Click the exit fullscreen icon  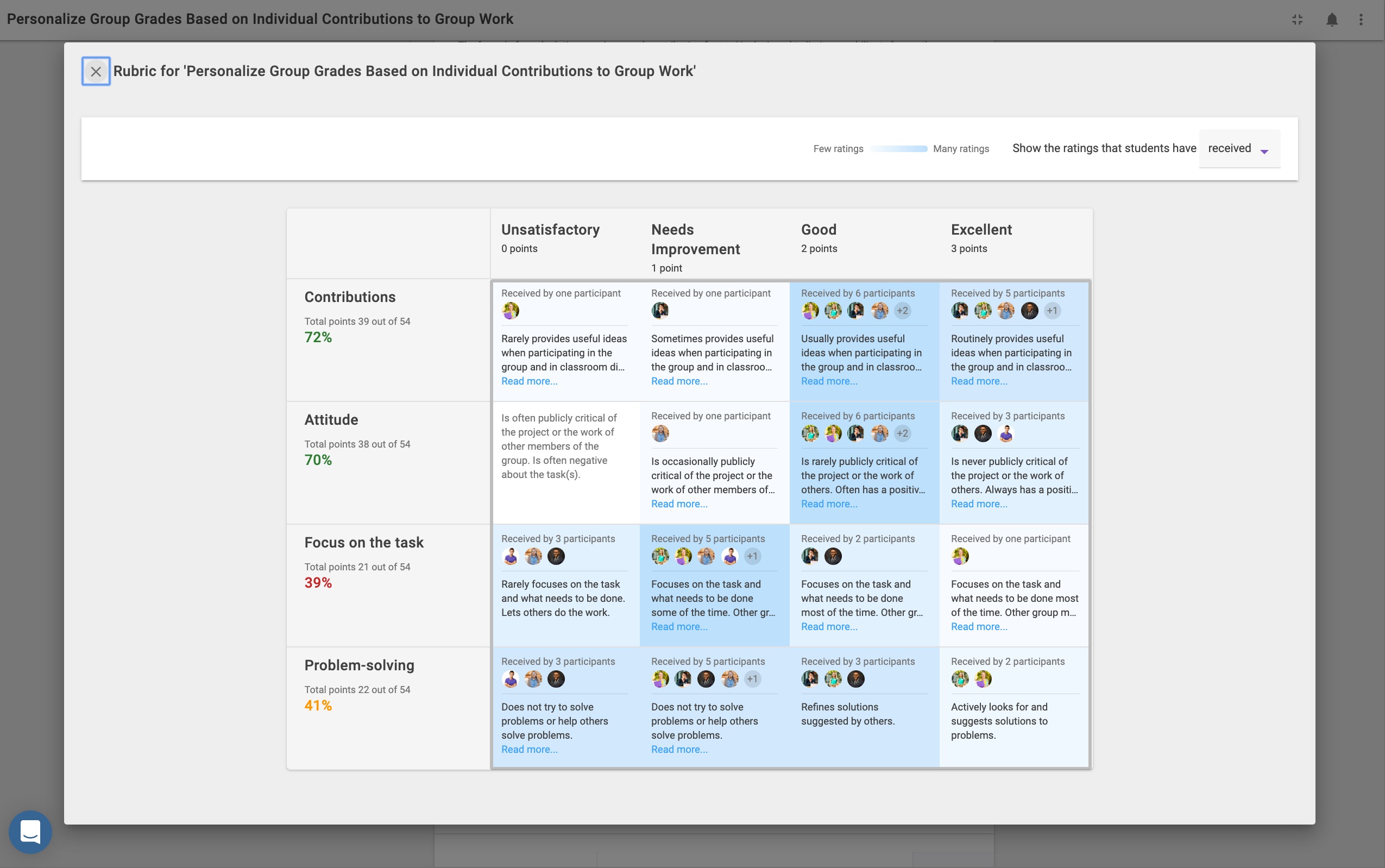pyautogui.click(x=1297, y=20)
